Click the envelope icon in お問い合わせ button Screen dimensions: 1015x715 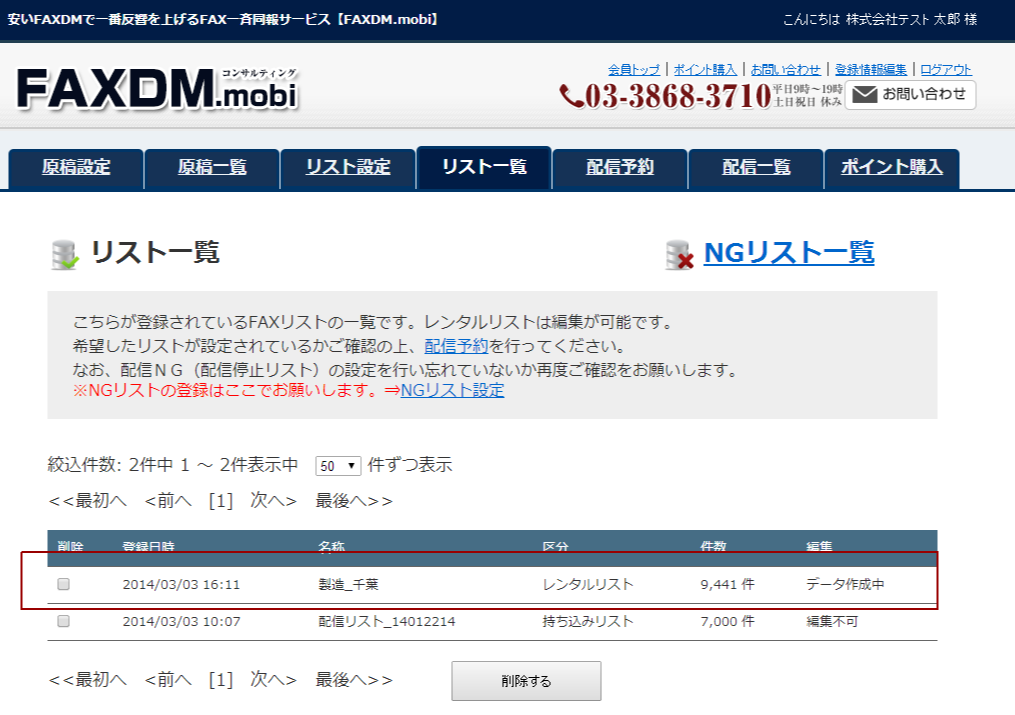pyautogui.click(x=864, y=95)
